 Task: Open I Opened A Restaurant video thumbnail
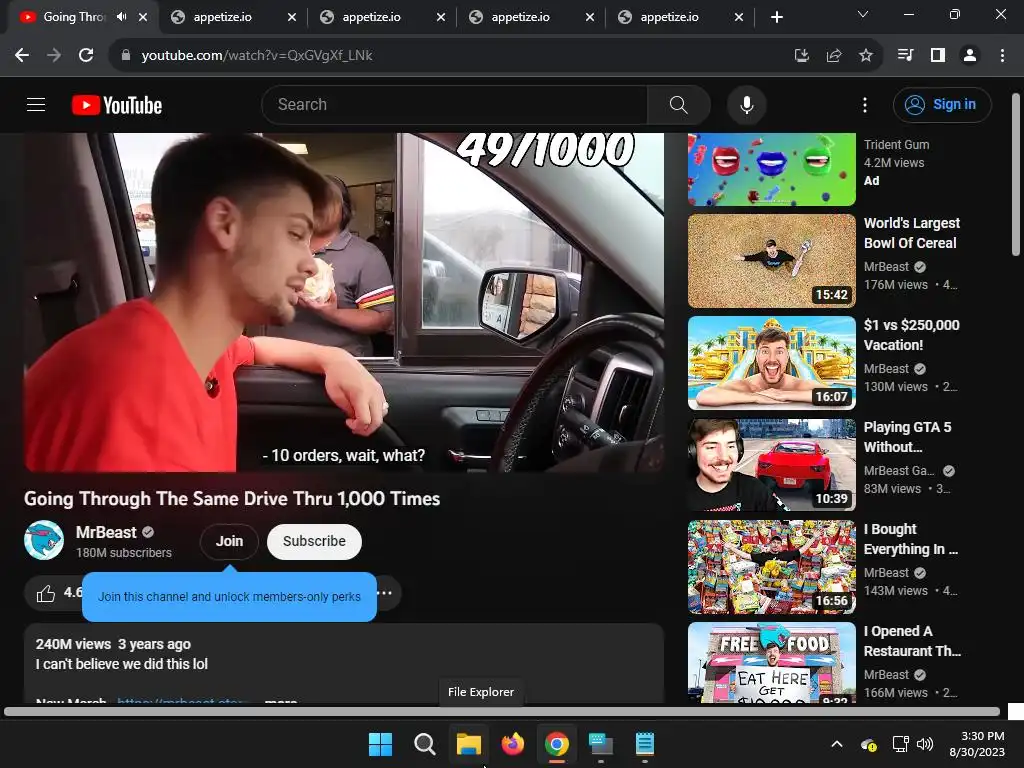(x=771, y=662)
